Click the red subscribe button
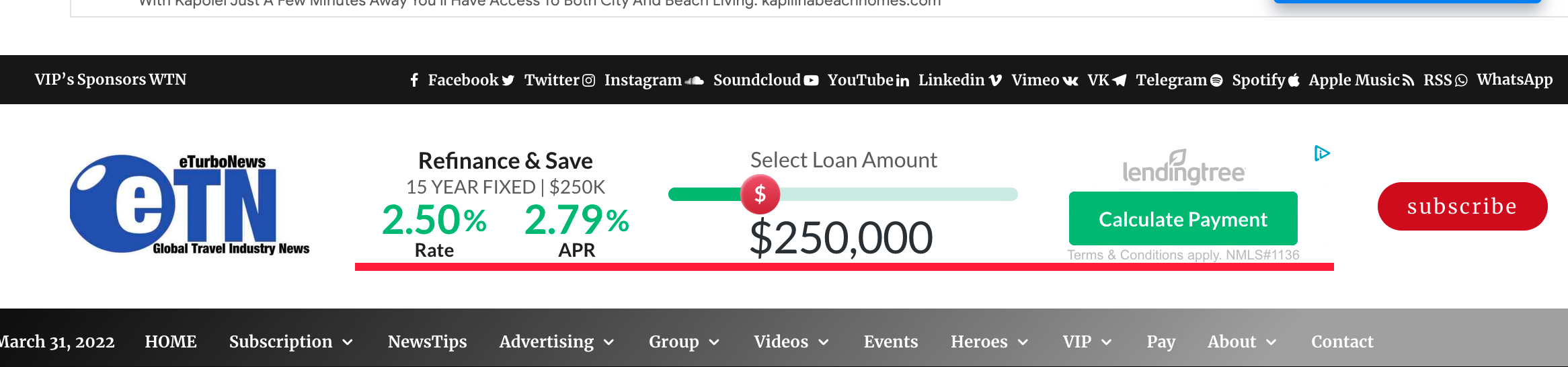 [x=1462, y=206]
